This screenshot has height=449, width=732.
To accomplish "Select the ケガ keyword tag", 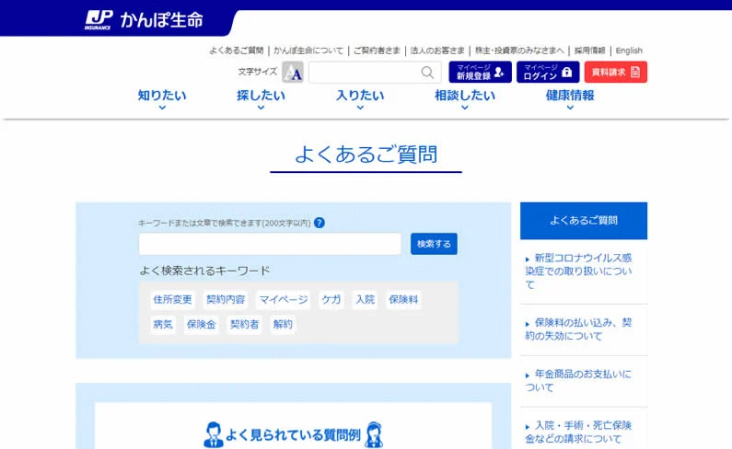I will click(331, 299).
